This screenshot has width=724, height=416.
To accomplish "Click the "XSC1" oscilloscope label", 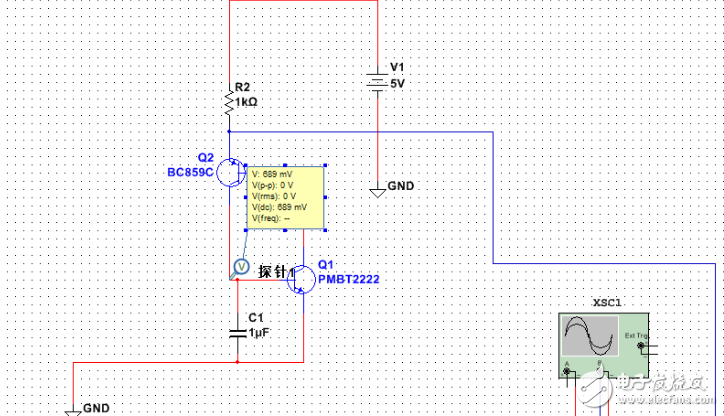I will point(607,303).
